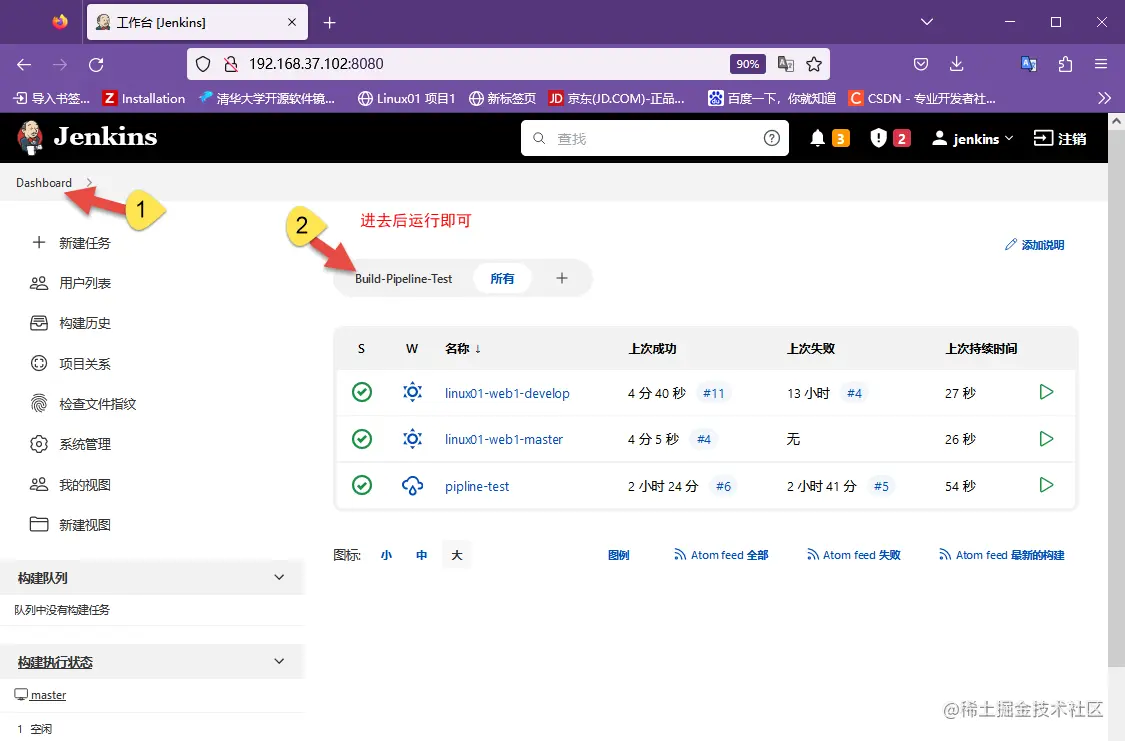
Task: Click status icon of pipline-test
Action: point(362,485)
